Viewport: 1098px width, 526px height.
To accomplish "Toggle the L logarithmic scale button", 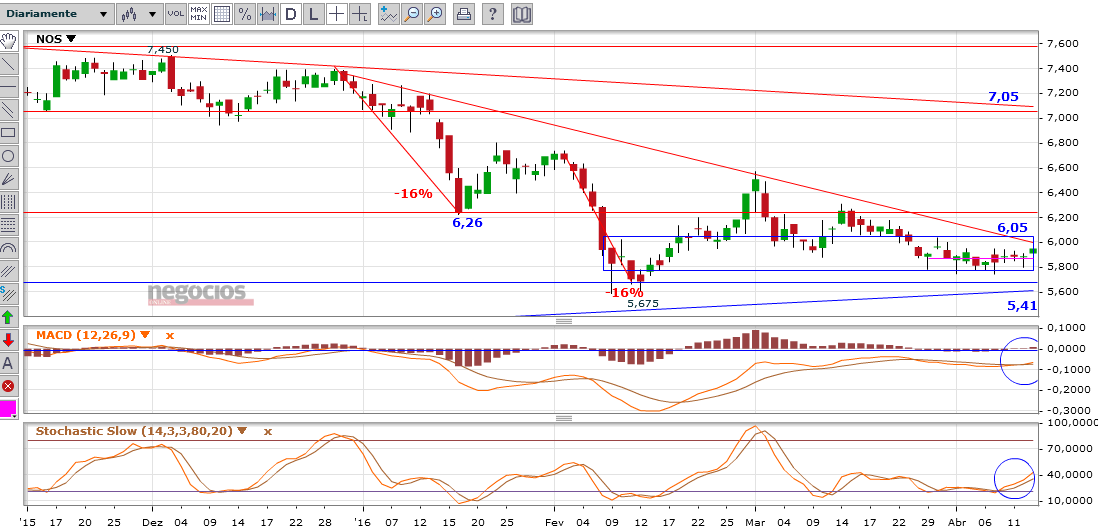I will [x=314, y=13].
